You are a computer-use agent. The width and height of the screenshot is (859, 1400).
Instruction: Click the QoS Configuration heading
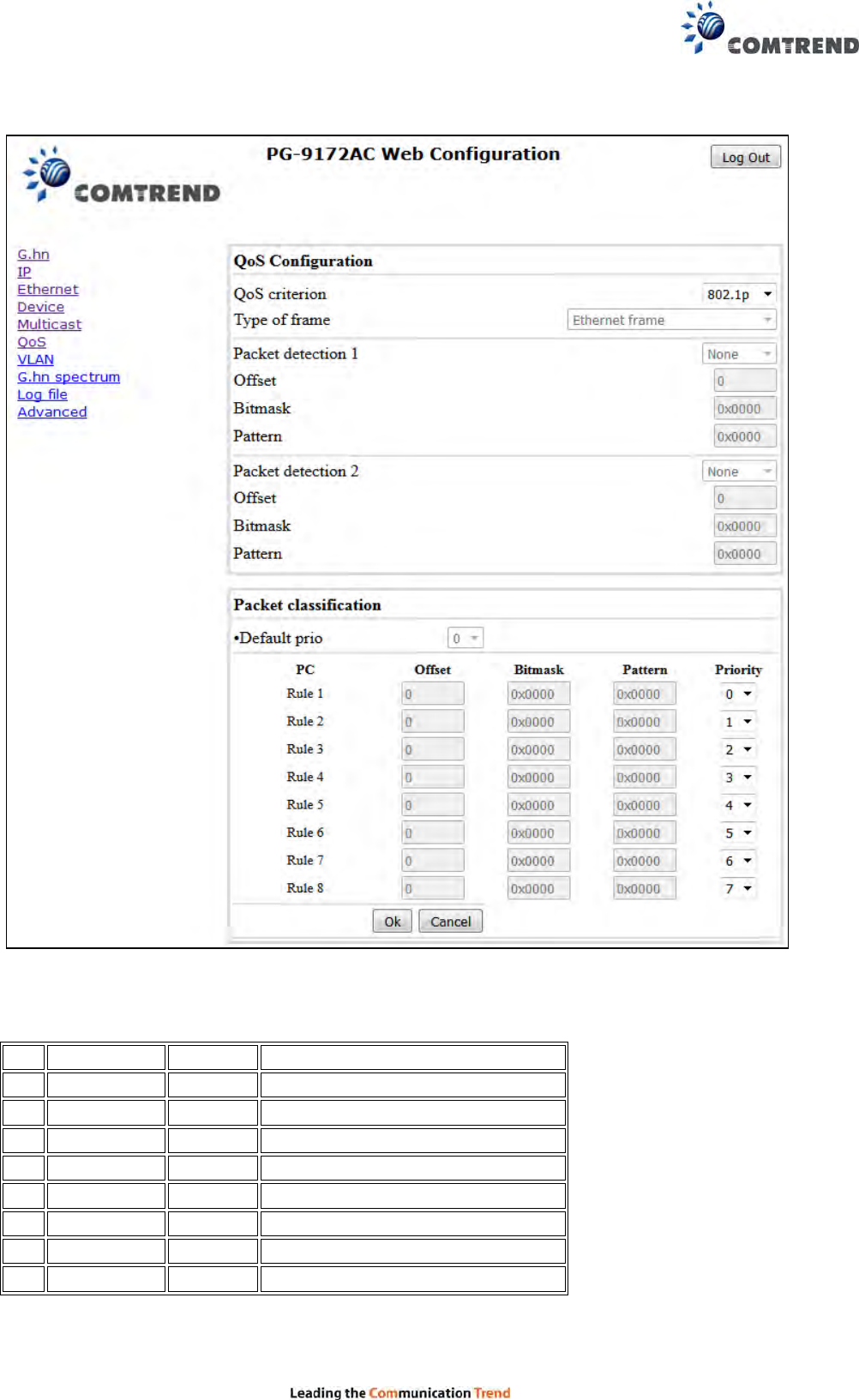(x=303, y=261)
